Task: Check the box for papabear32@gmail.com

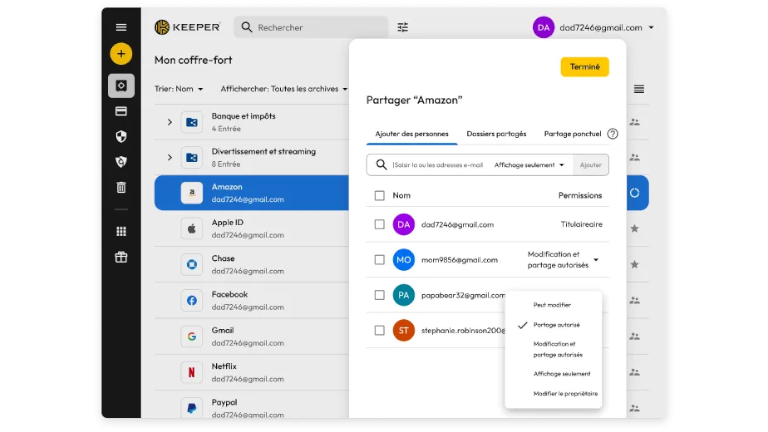Action: [379, 295]
